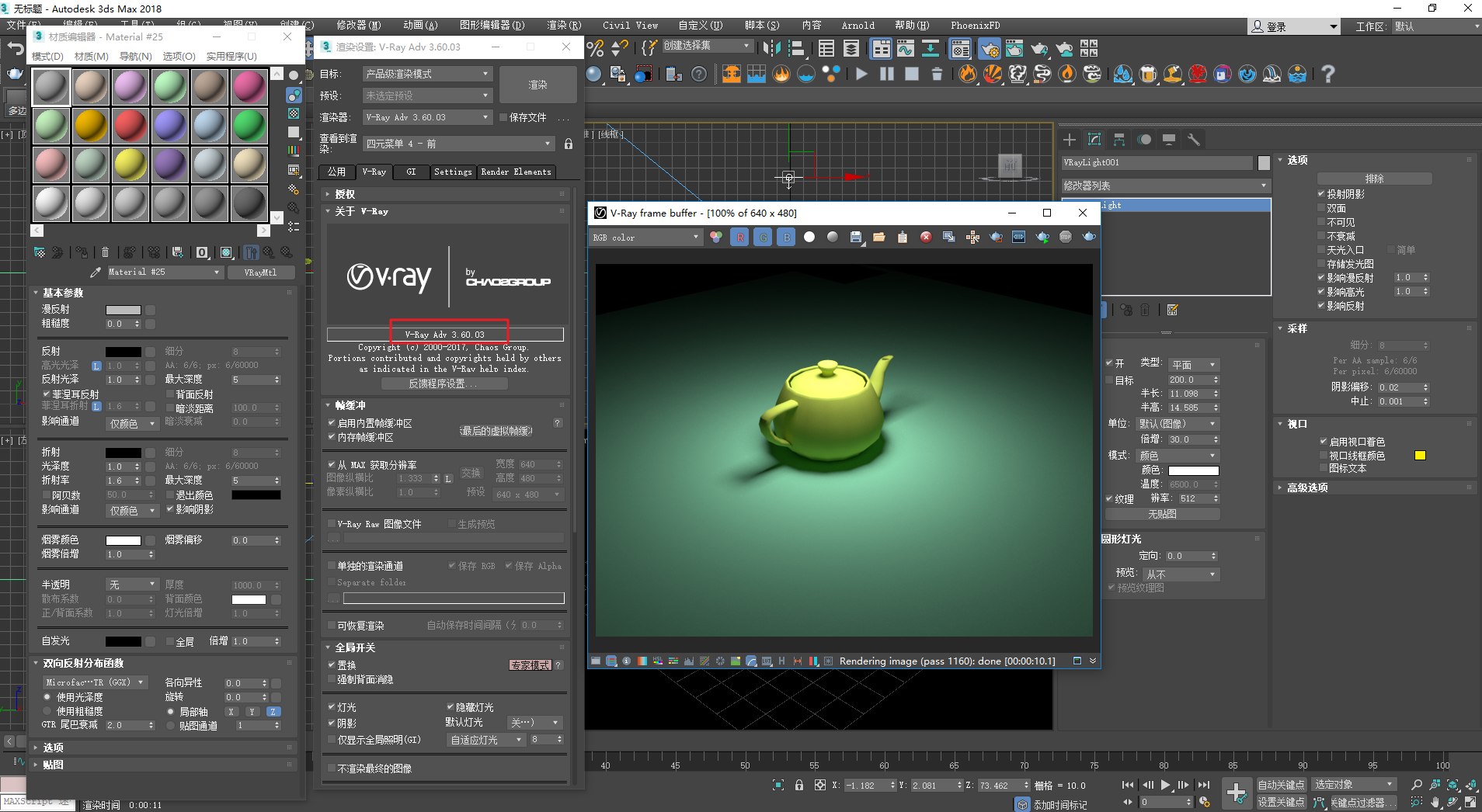Save the rendered image from frame buffer

point(856,238)
